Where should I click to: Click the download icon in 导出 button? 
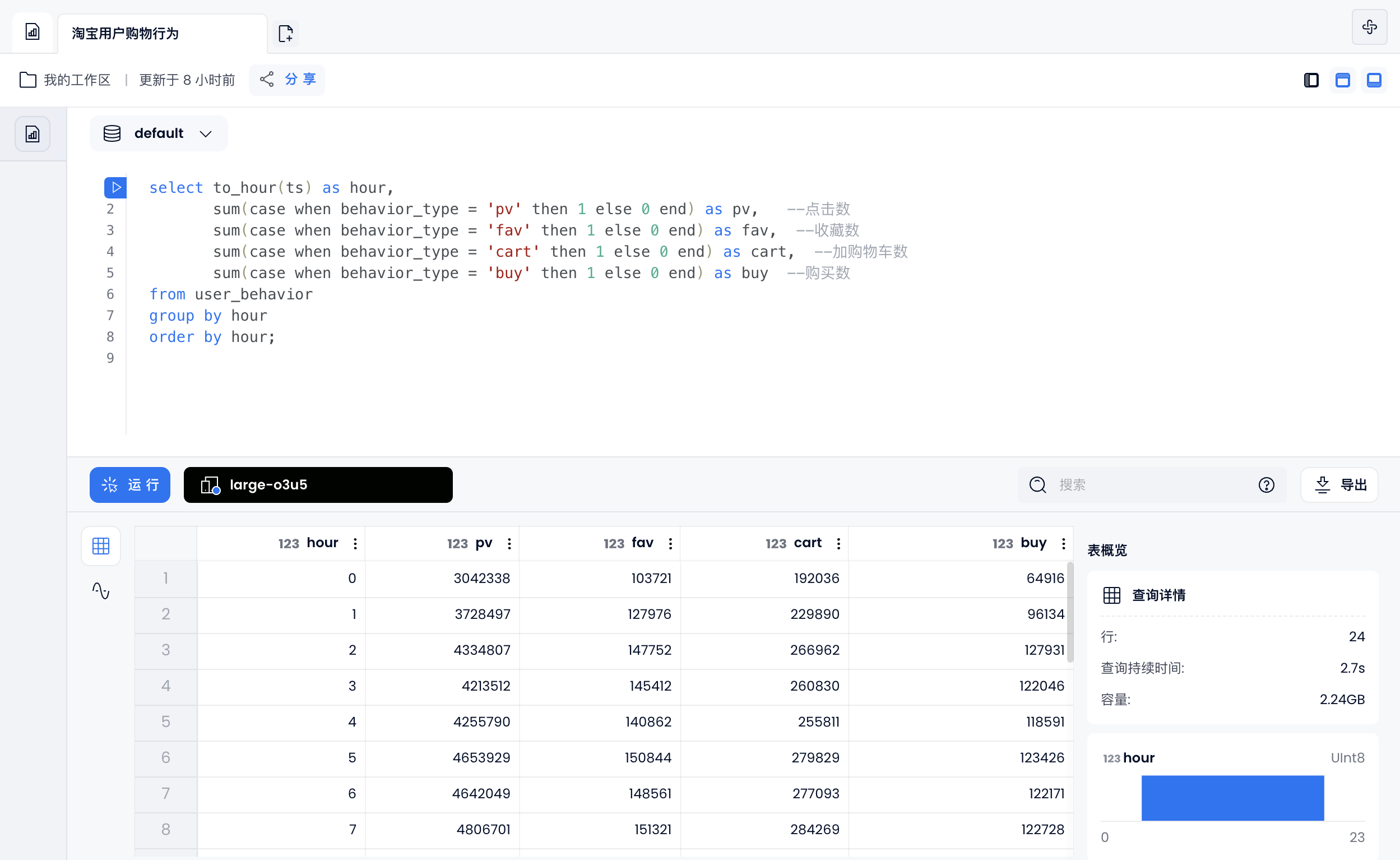point(1323,484)
